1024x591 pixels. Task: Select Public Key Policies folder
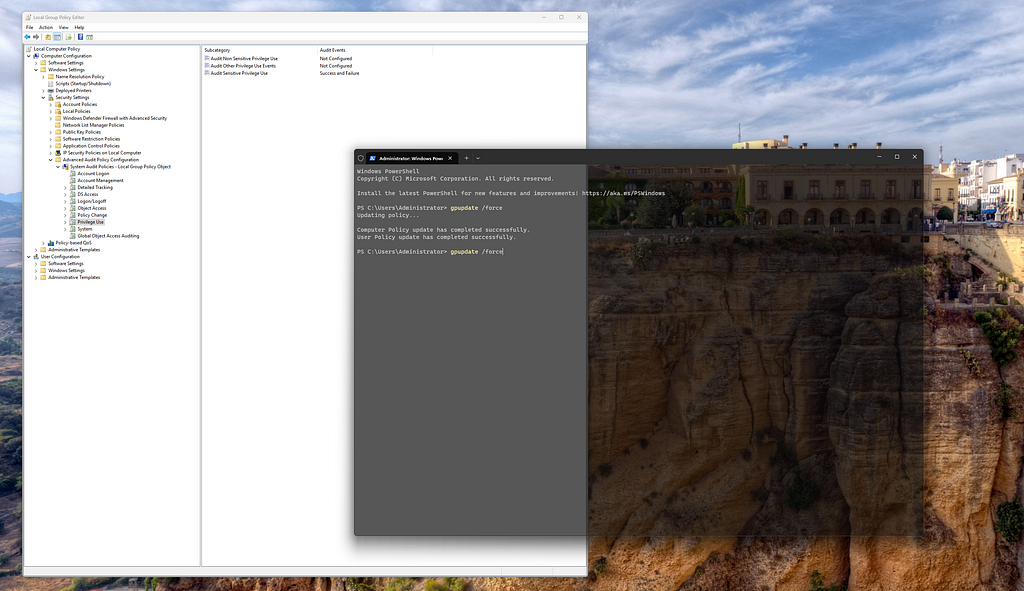click(82, 132)
